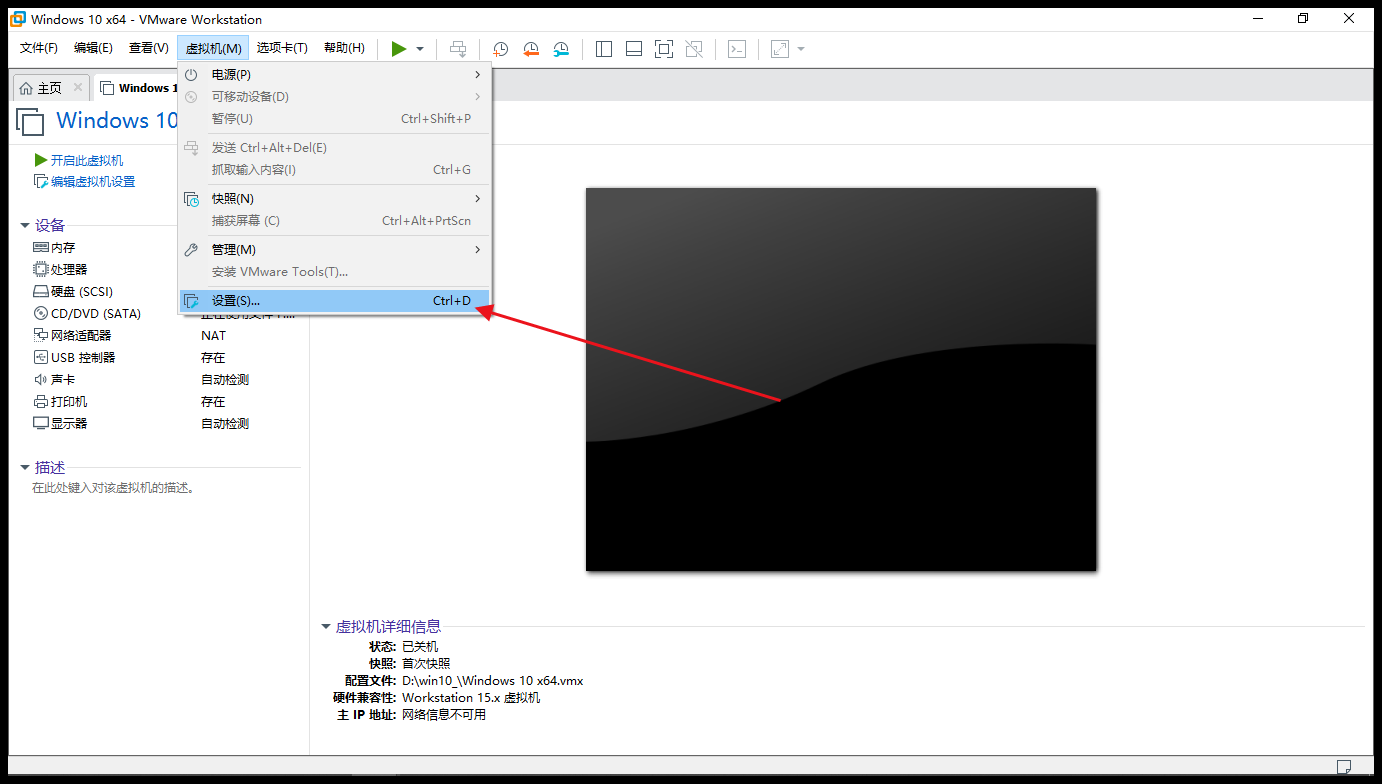
Task: Click the black VM screen preview thumbnail
Action: pyautogui.click(x=841, y=379)
